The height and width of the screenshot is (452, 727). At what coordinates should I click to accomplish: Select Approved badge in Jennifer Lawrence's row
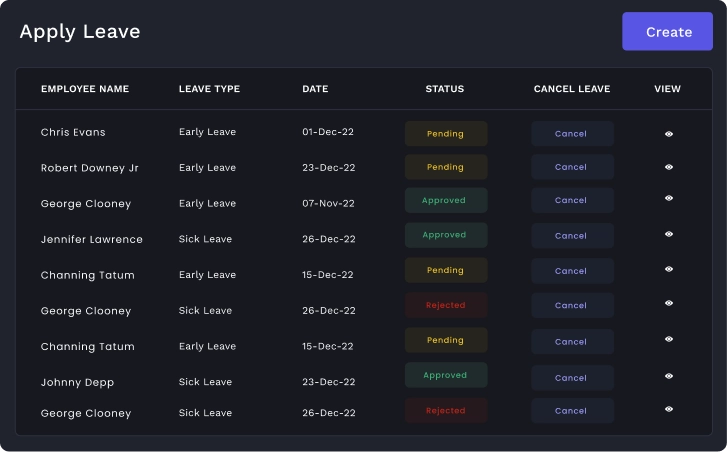click(445, 235)
